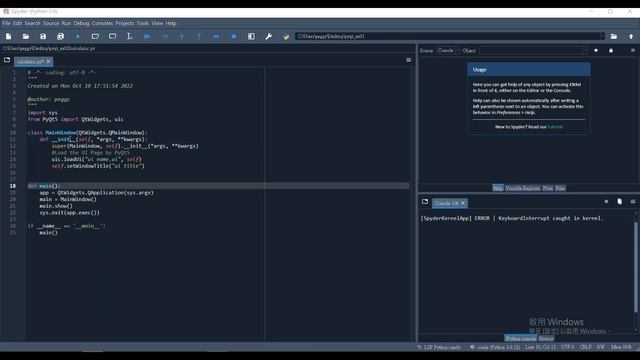
Task: Open the Debug menu
Action: (81, 23)
